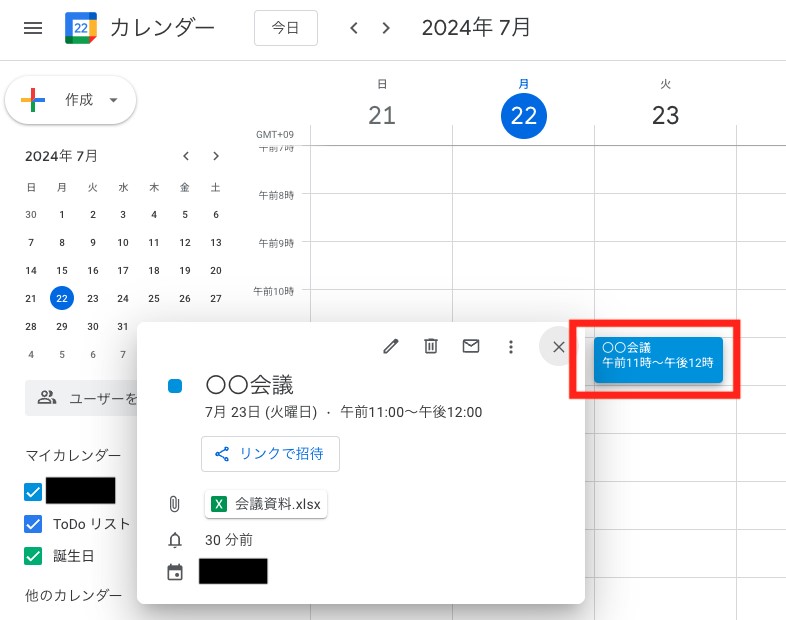Edit the event with pencil icon
786x620 pixels.
[391, 346]
